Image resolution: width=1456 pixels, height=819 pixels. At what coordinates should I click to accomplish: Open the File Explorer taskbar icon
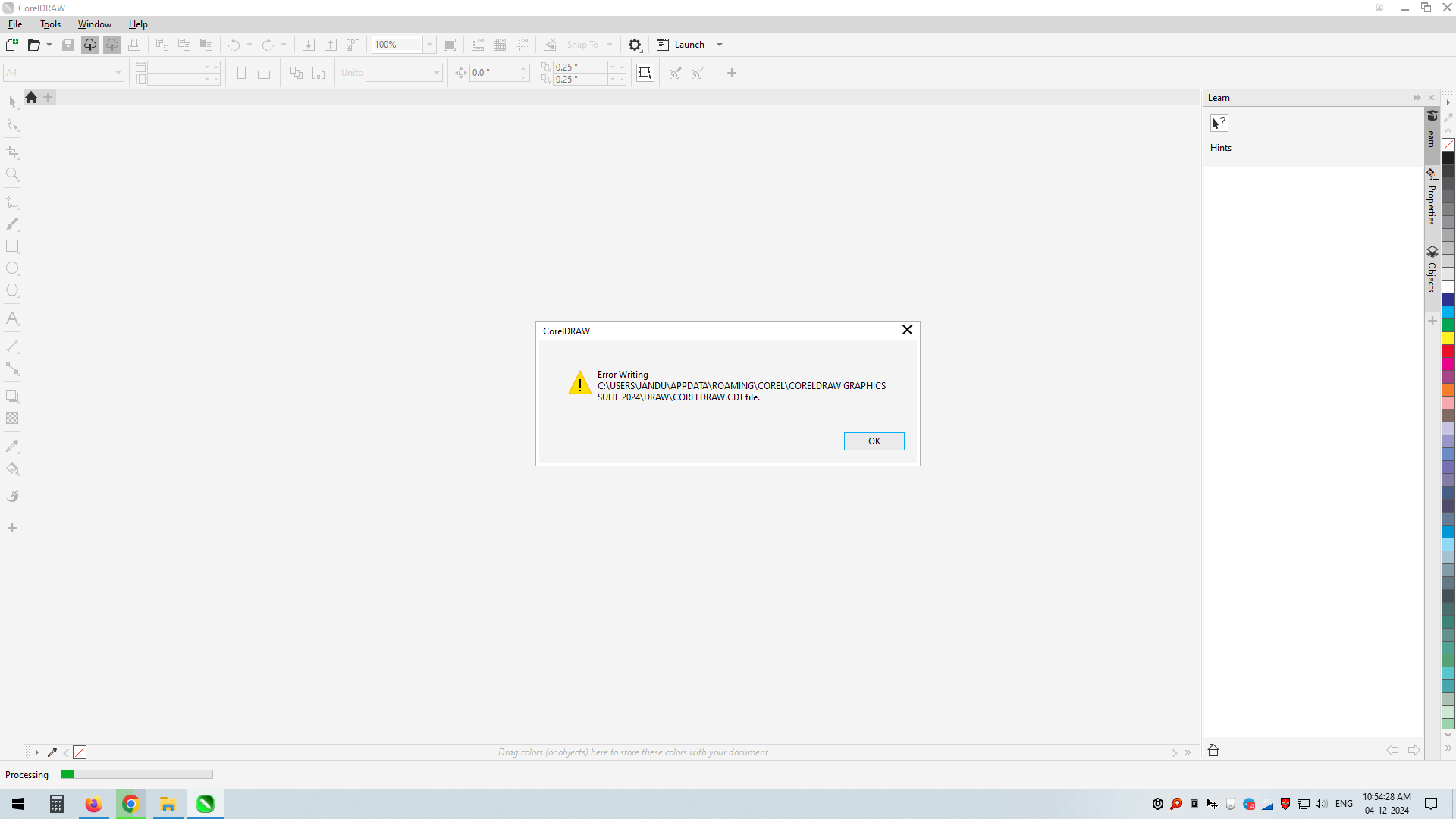(168, 804)
